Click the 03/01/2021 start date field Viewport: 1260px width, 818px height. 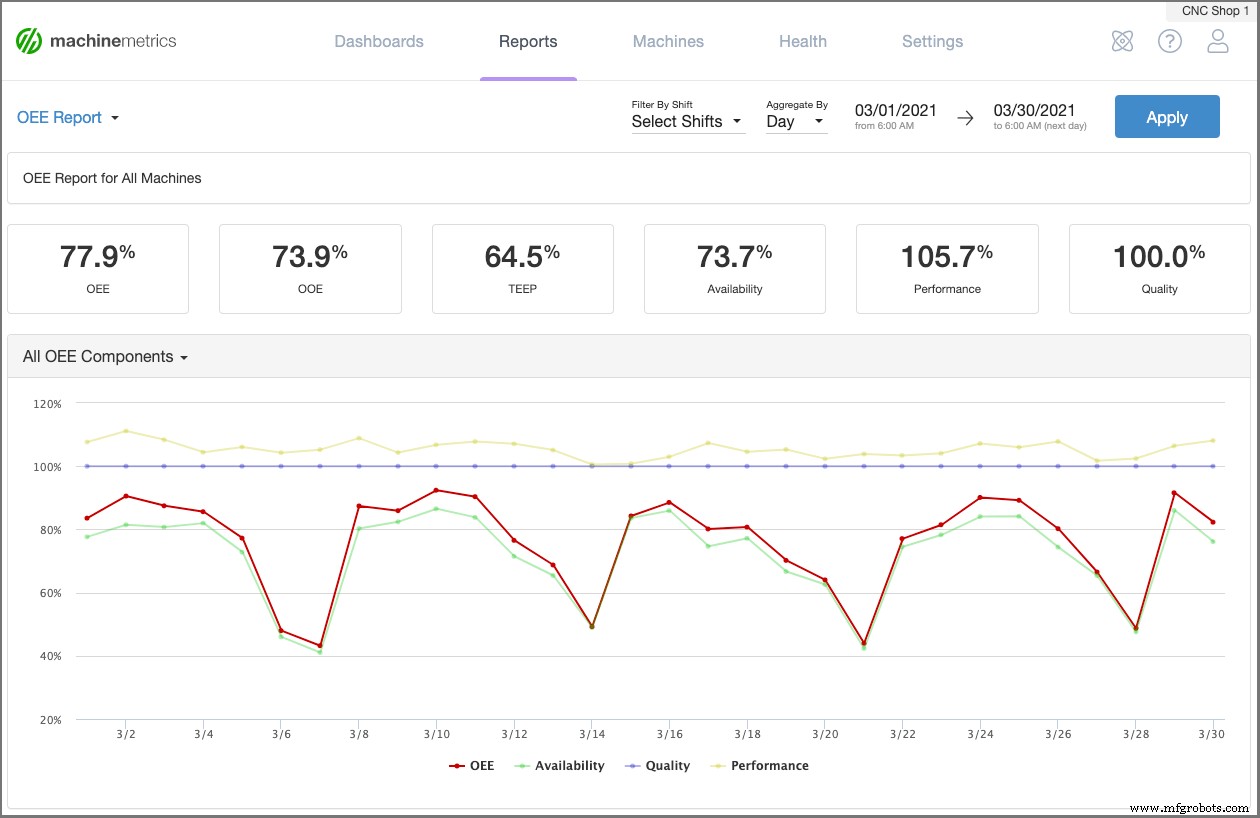(896, 111)
